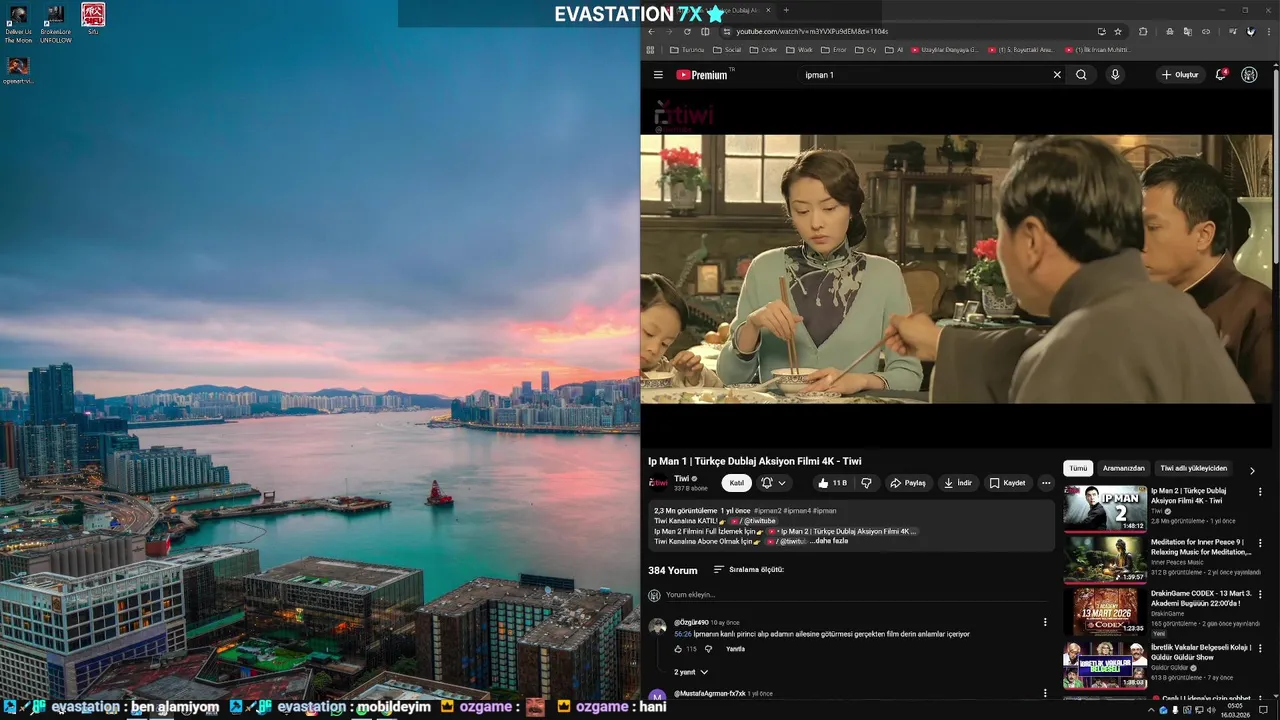Viewport: 1280px width, 720px height.
Task: Click the Ip Man video player
Action: point(956,268)
